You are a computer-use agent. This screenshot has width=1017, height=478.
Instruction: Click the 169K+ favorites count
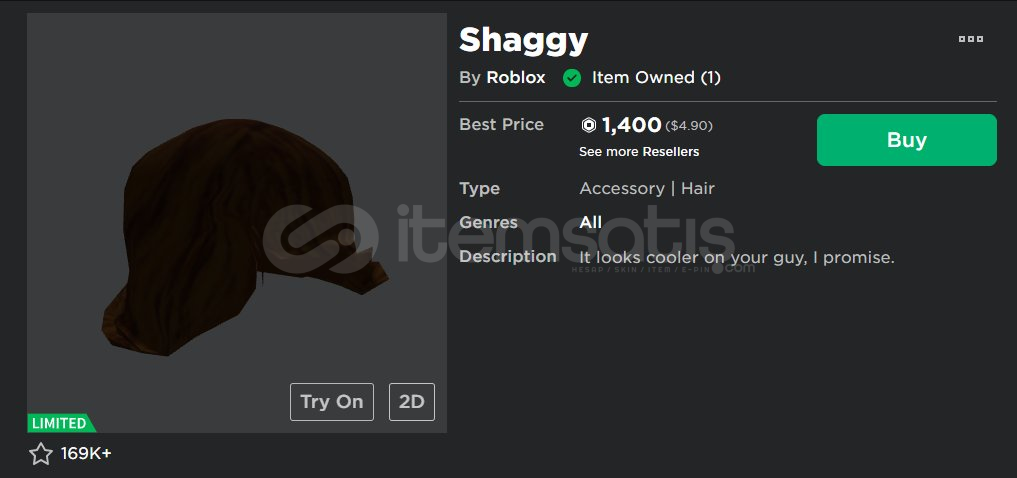coord(86,453)
